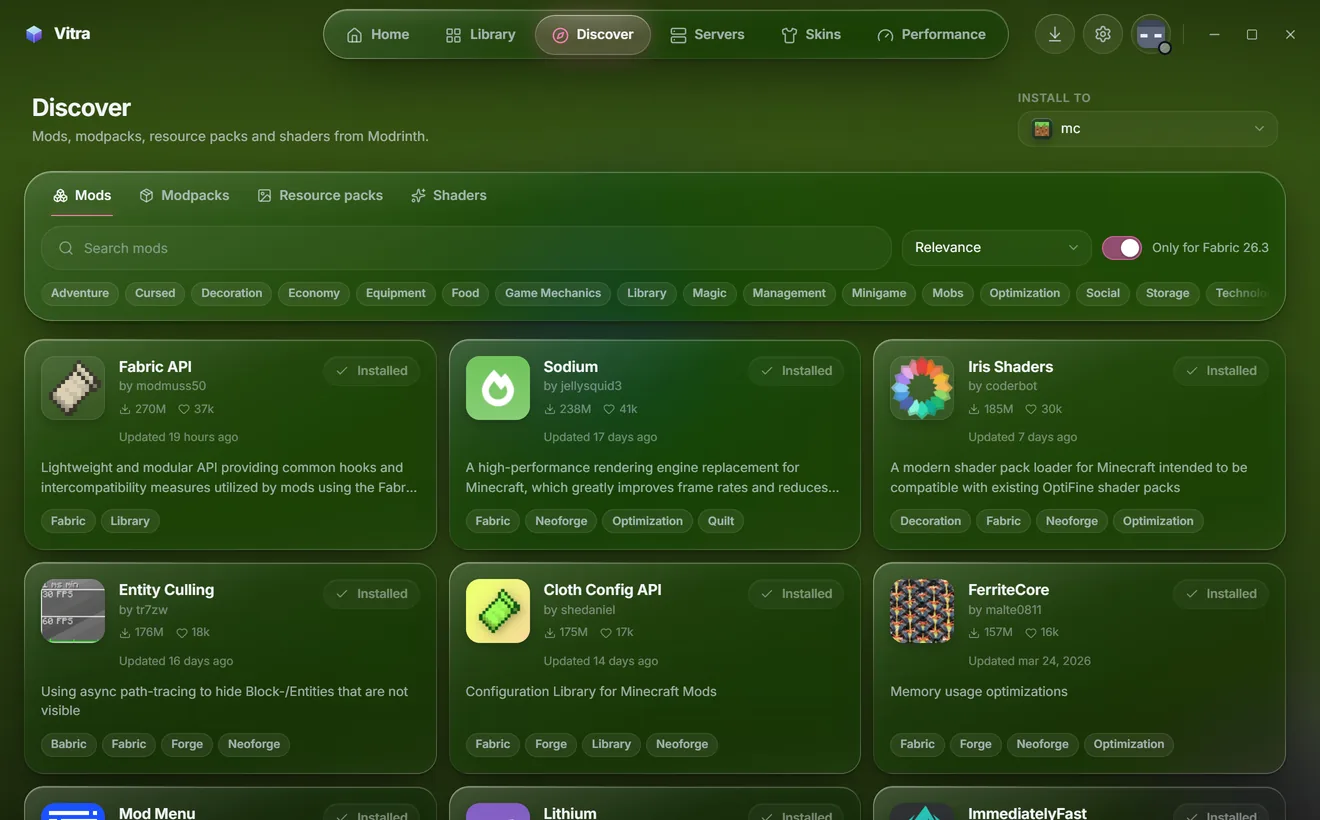Open the Relevance sort dropdown
Screen dimensions: 1320x820
(997, 248)
